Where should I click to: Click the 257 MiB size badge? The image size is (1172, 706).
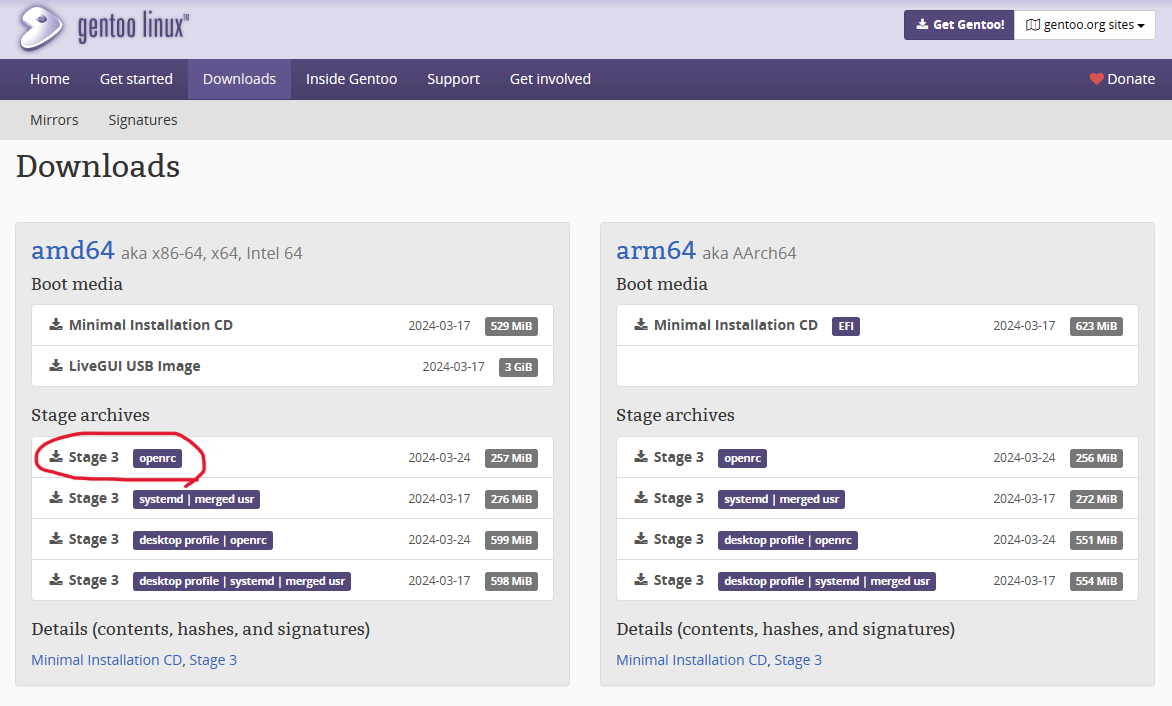tap(511, 458)
